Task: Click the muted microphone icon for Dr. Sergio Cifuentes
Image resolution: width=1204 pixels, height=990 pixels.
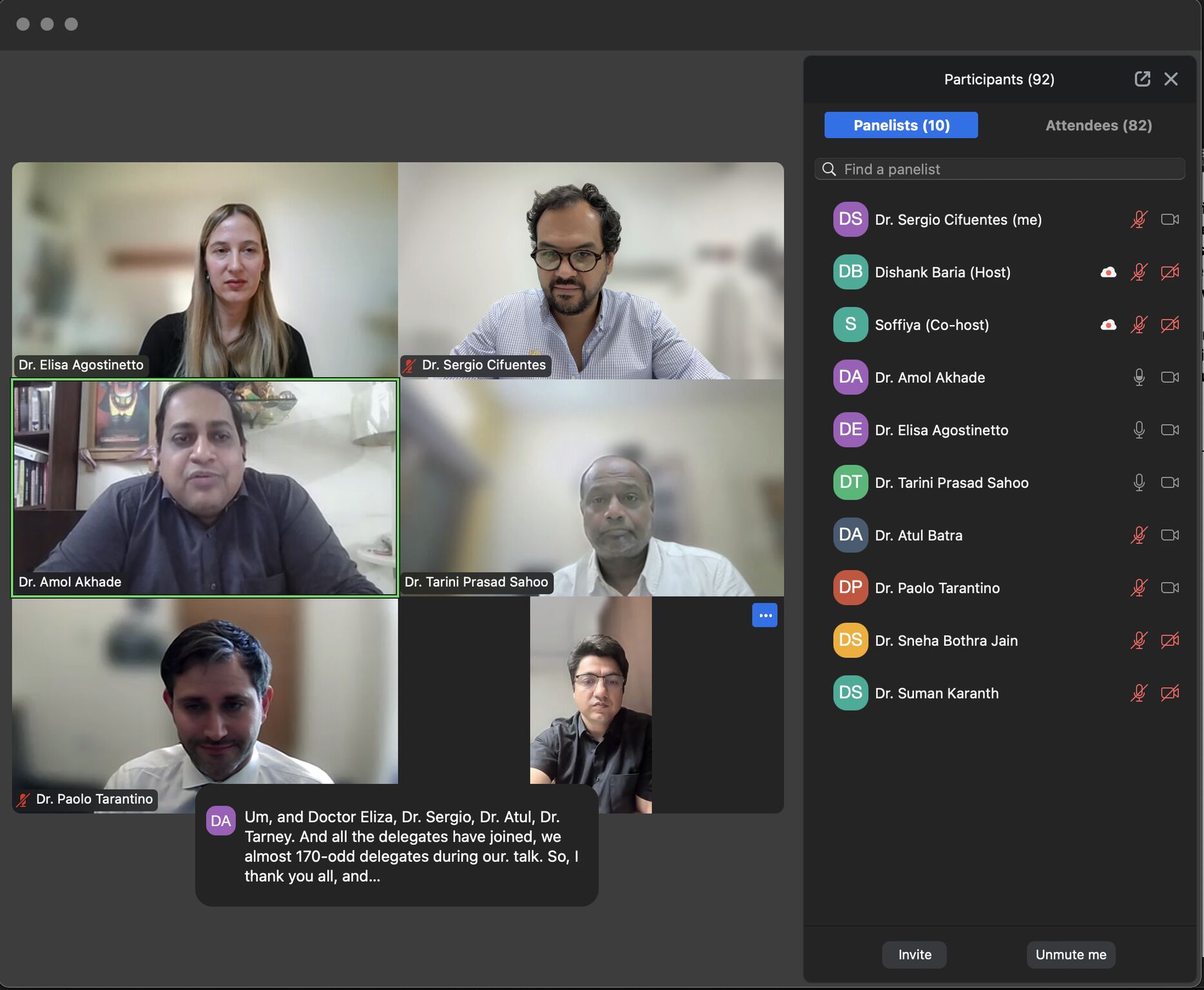Action: [x=1139, y=220]
